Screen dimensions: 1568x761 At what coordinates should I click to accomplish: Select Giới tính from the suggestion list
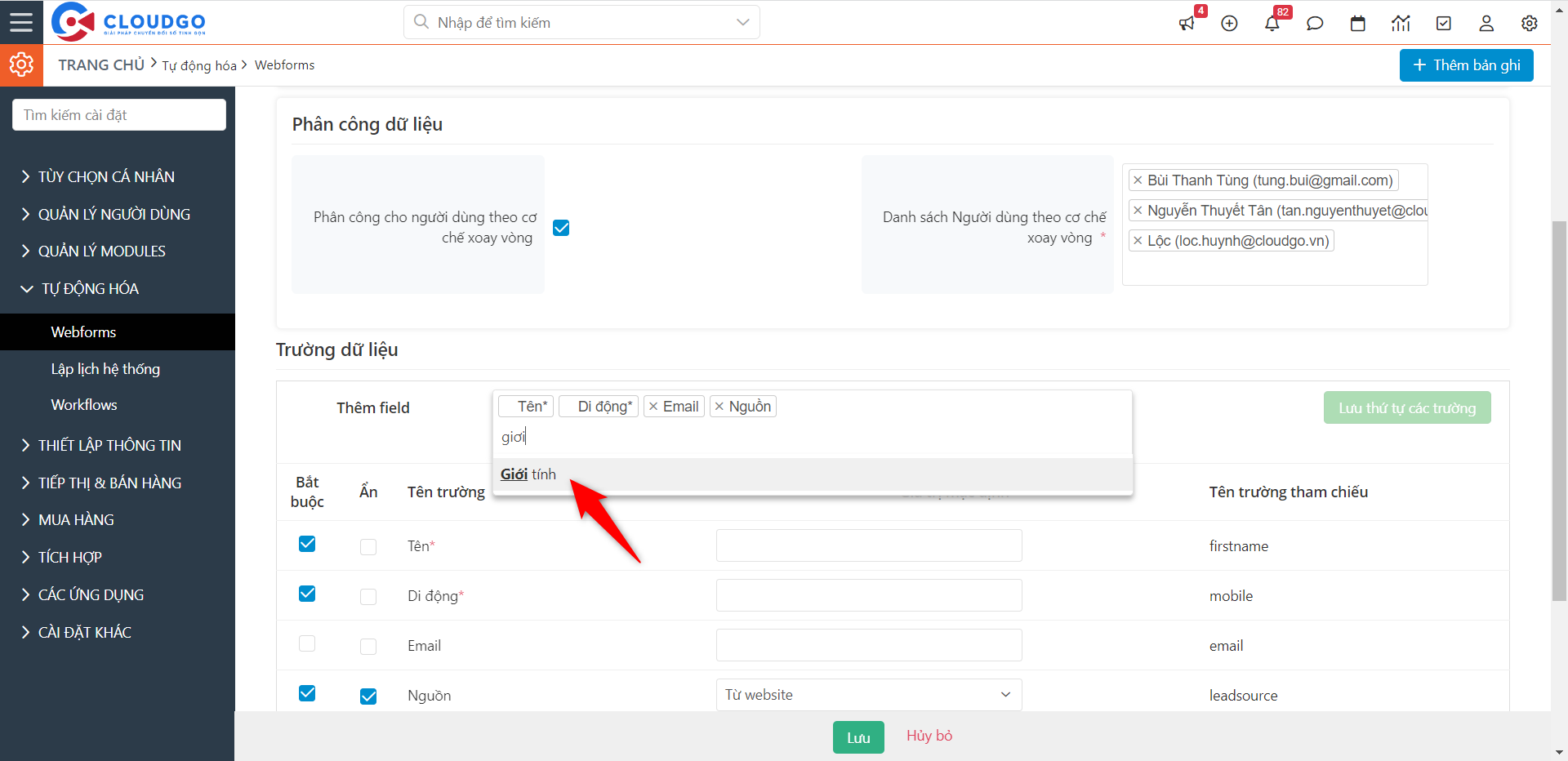[x=528, y=474]
